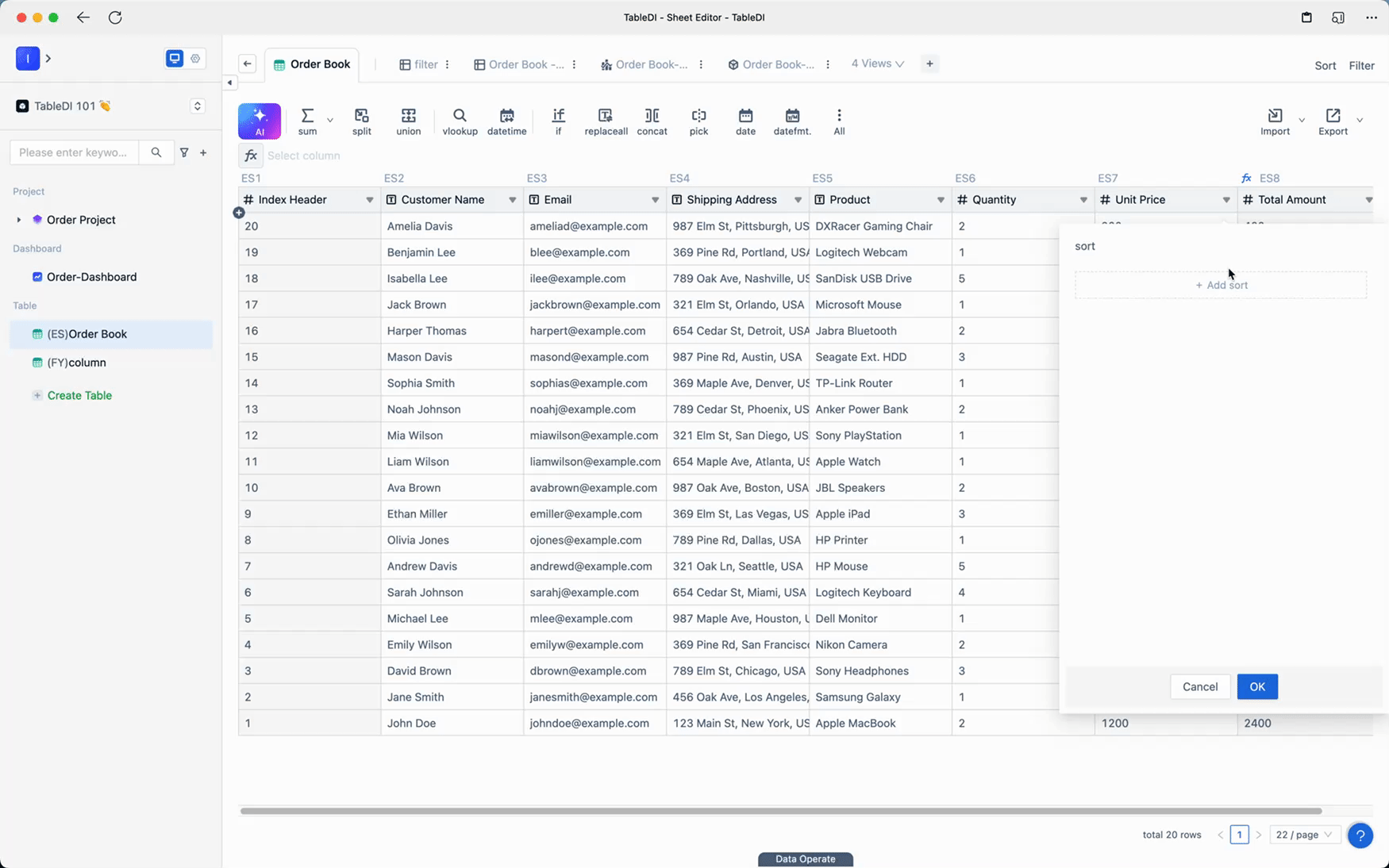Click the browser back arrow

pyautogui.click(x=83, y=17)
